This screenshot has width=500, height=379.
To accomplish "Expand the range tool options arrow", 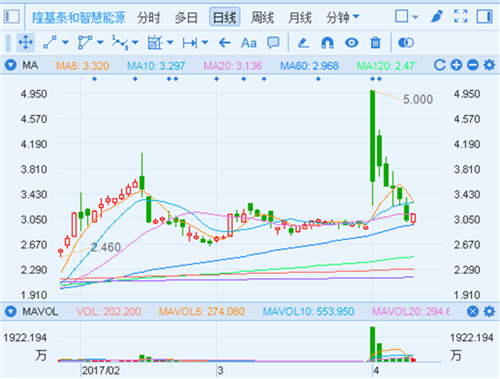I will tap(205, 43).
